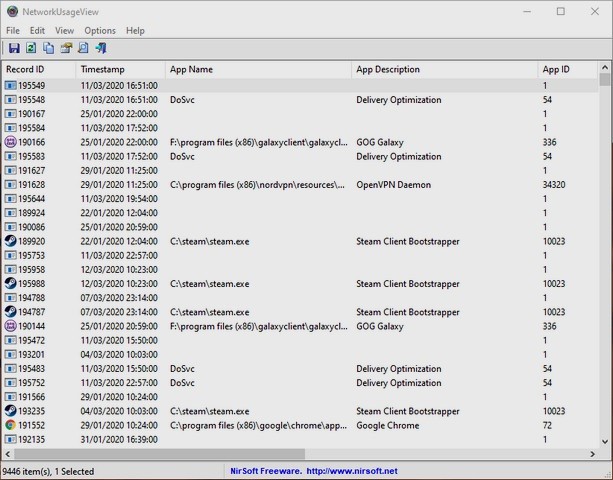Select record 195584
Image resolution: width=613 pixels, height=480 pixels.
coord(300,128)
